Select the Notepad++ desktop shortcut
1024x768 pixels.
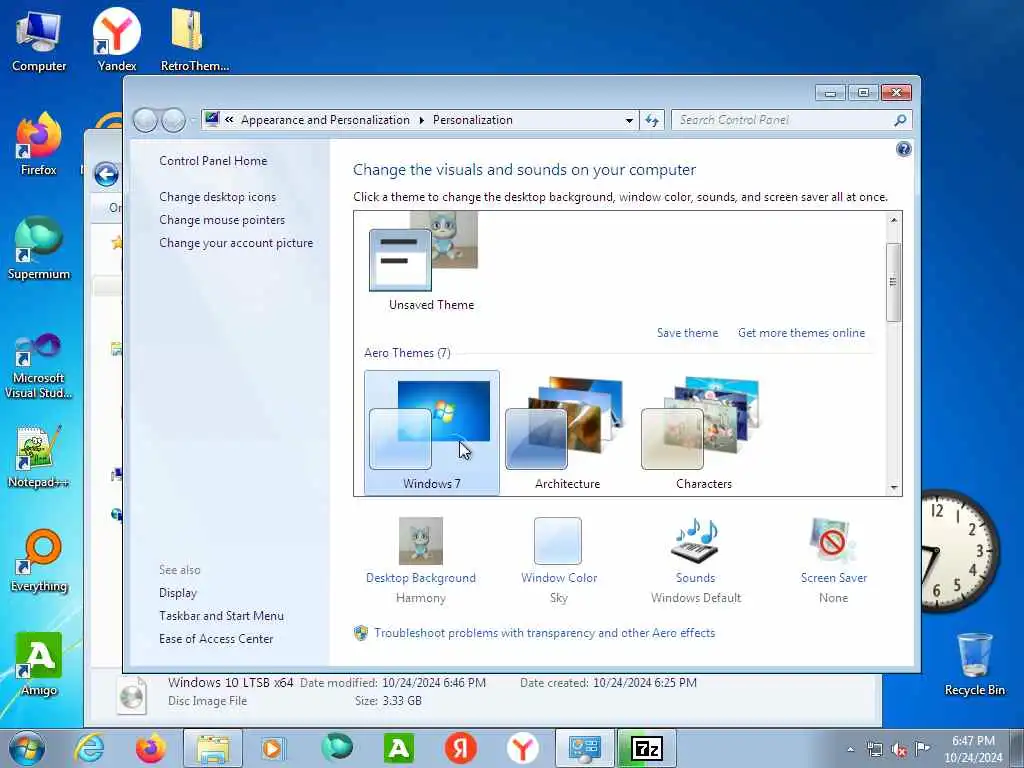coord(39,457)
